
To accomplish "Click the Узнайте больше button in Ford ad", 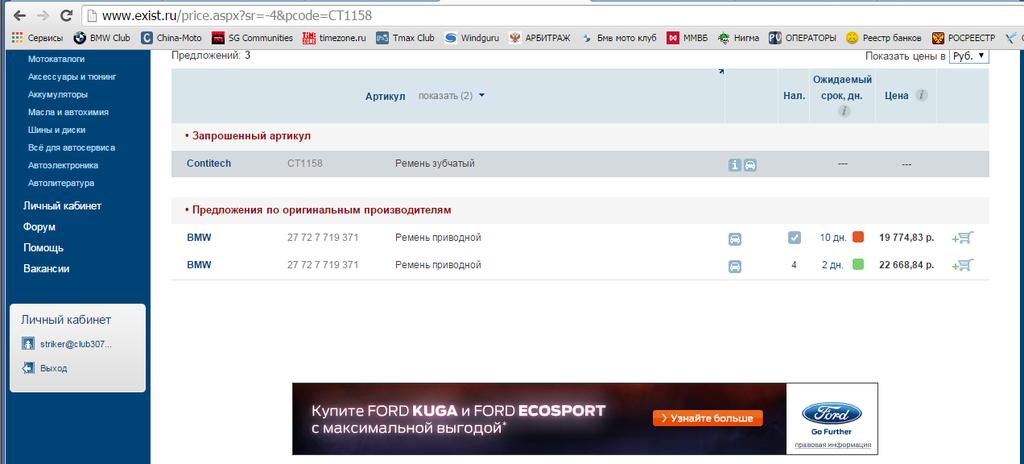I will [708, 418].
